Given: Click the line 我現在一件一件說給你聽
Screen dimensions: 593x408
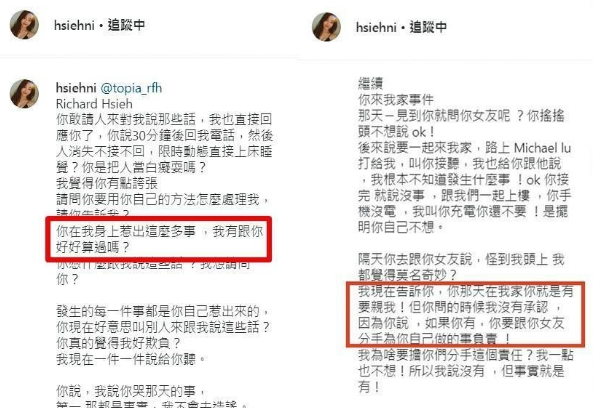Looking at the screenshot, I should [131, 359].
